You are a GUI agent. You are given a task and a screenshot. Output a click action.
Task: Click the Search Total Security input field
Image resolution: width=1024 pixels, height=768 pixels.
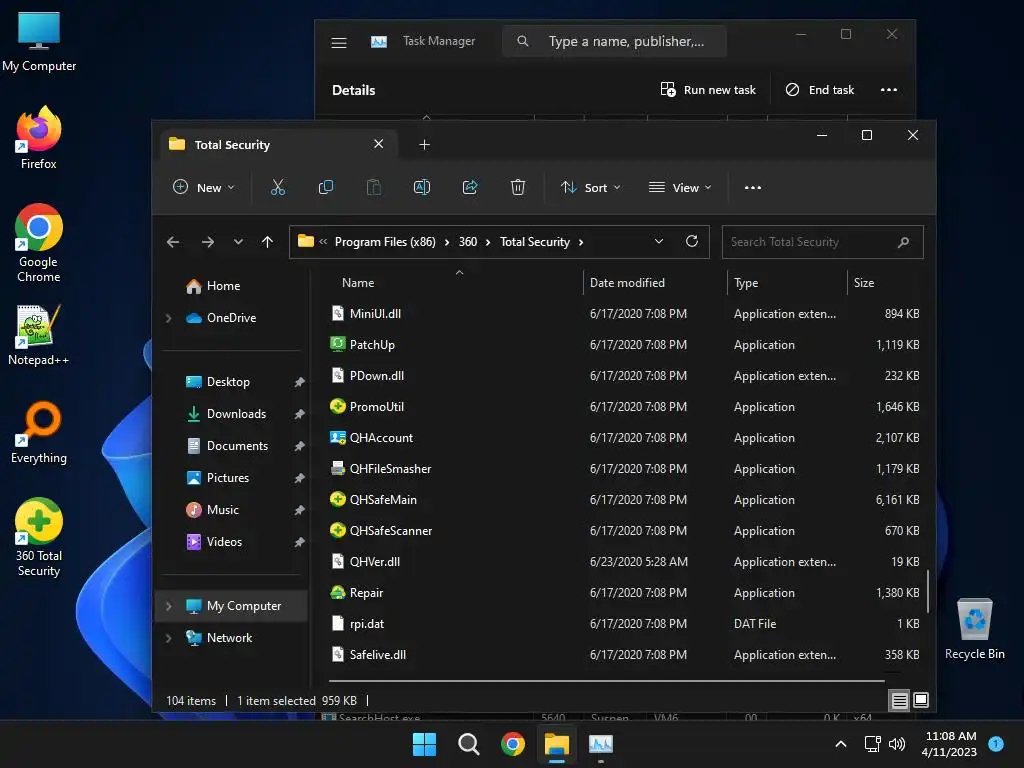point(822,242)
